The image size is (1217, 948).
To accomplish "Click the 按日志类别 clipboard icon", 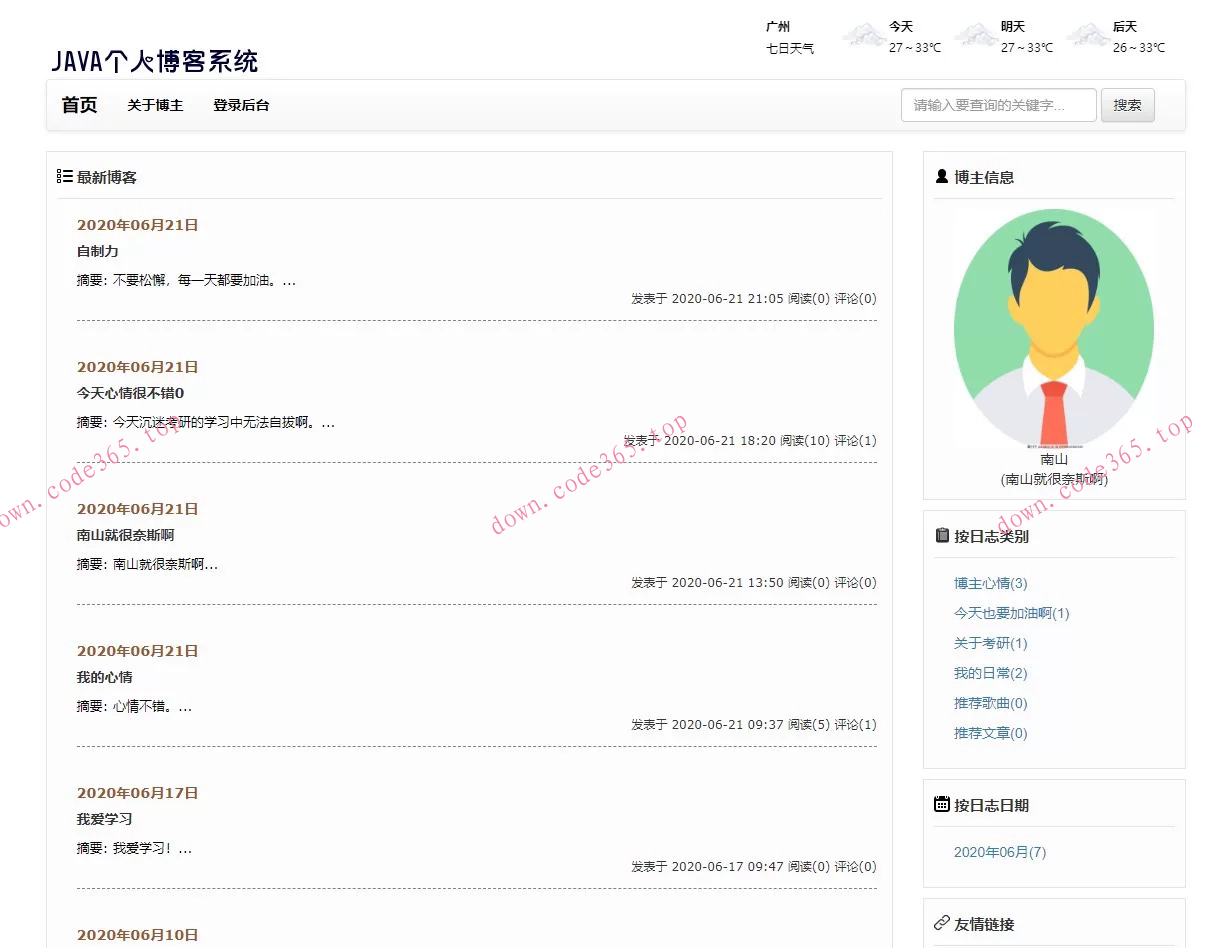I will tap(941, 535).
